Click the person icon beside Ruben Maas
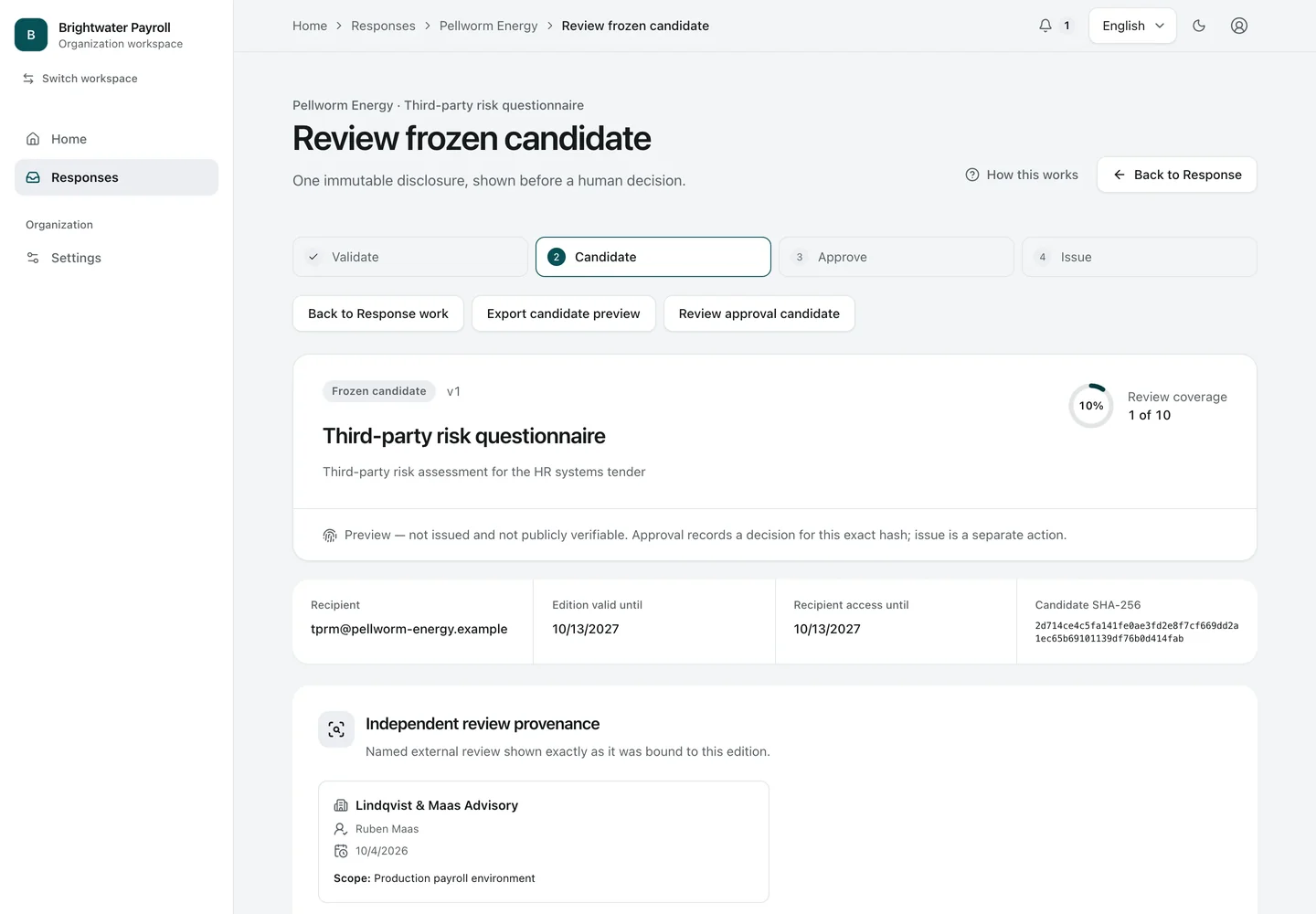Image resolution: width=1316 pixels, height=914 pixels. 341,829
